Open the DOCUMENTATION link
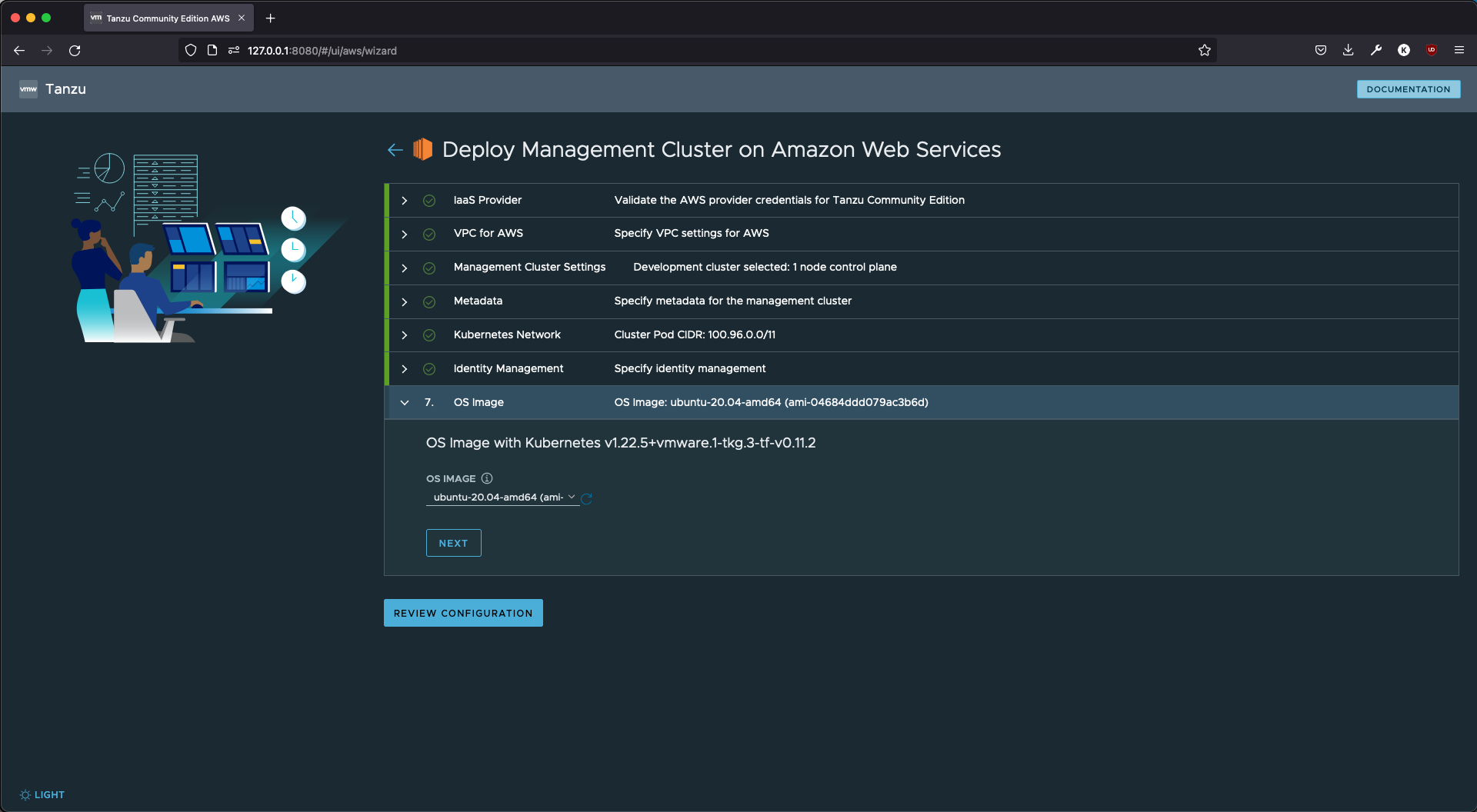Viewport: 1477px width, 812px height. (1409, 89)
